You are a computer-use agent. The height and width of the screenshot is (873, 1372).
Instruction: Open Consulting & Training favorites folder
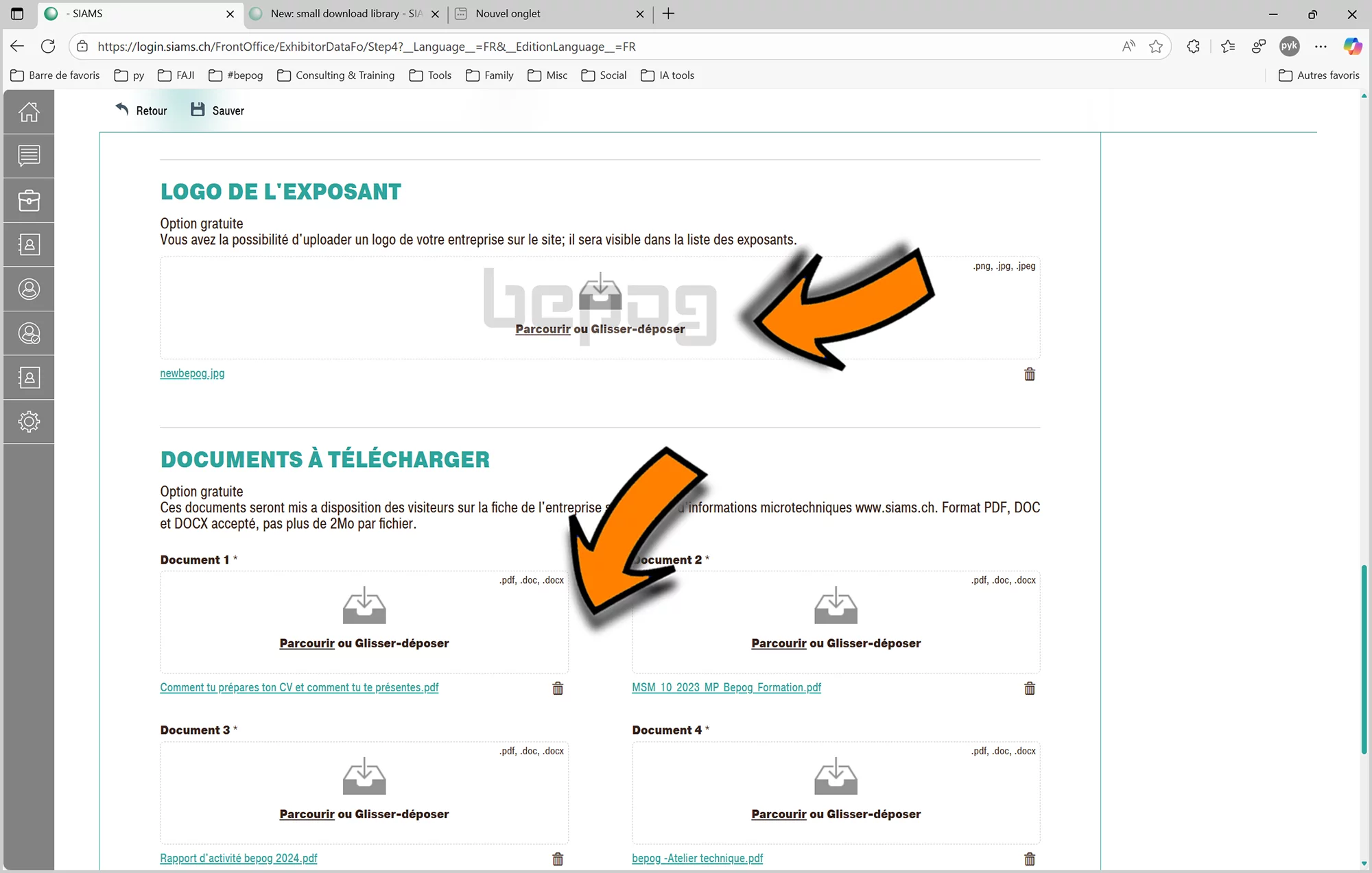[336, 75]
